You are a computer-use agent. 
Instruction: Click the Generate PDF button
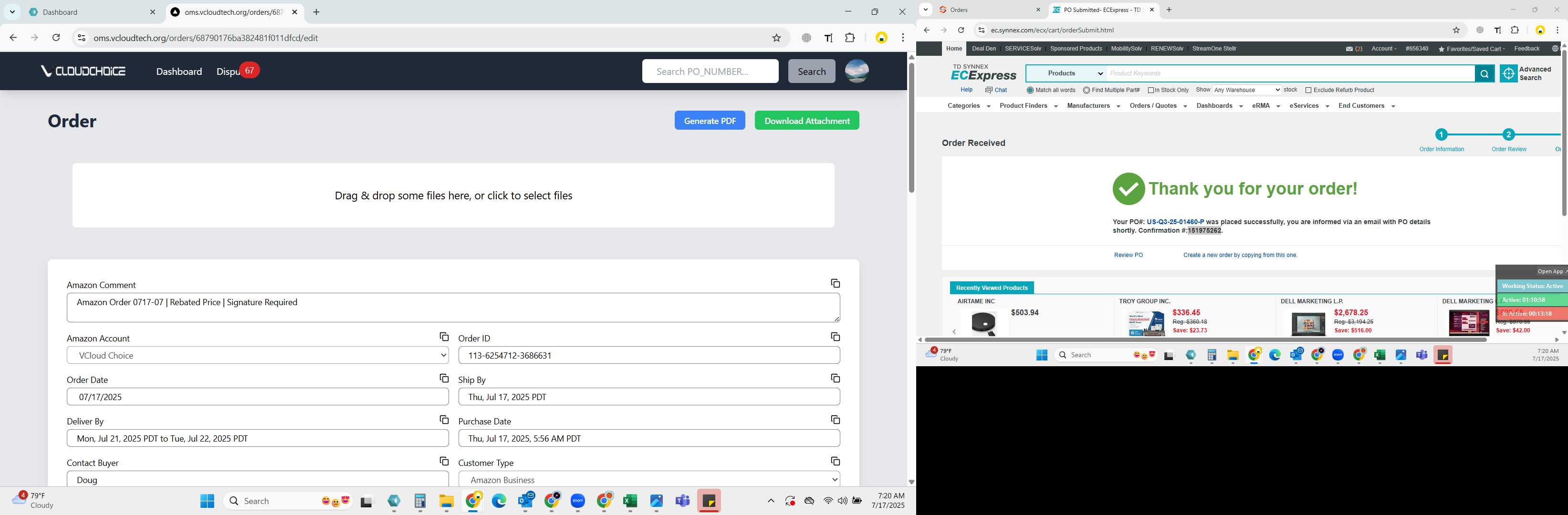710,120
